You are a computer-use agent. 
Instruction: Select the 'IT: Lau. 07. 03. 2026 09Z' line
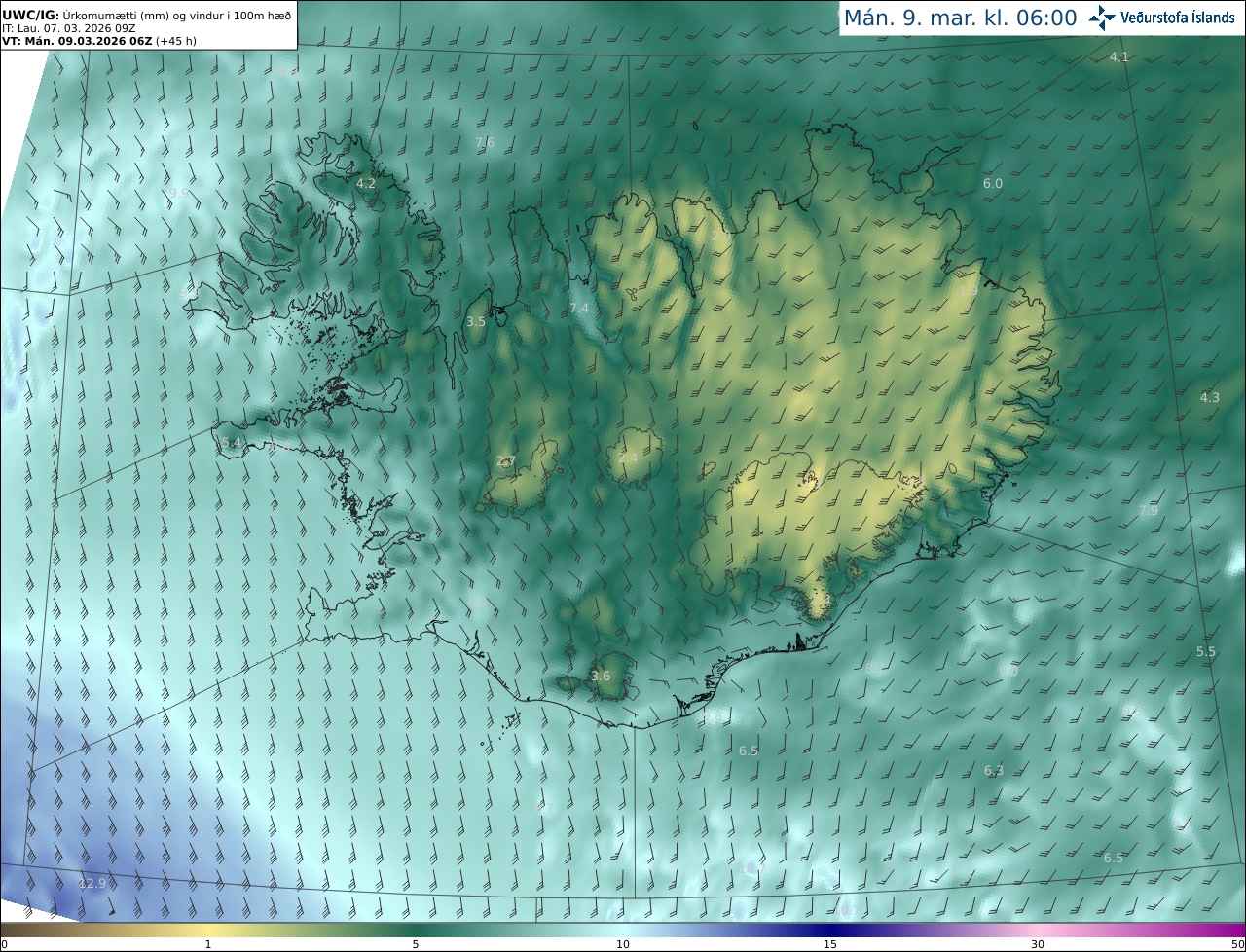pos(67,28)
